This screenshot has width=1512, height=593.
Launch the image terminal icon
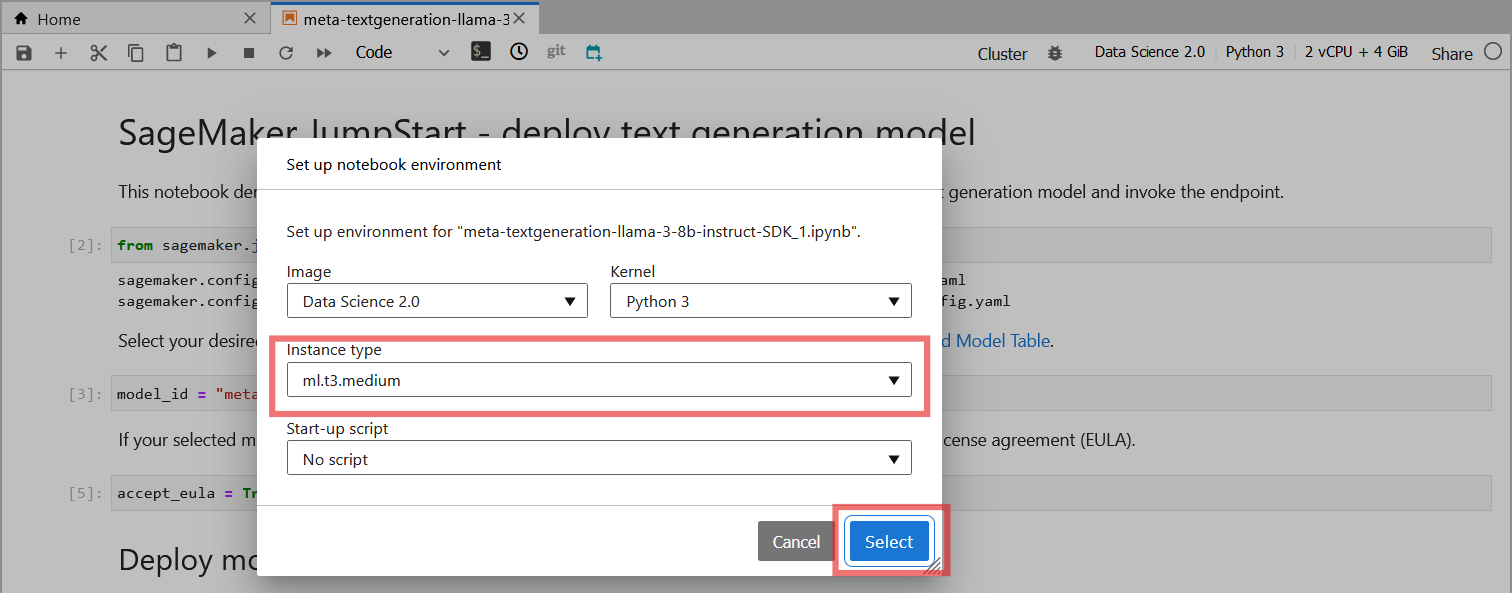[481, 52]
